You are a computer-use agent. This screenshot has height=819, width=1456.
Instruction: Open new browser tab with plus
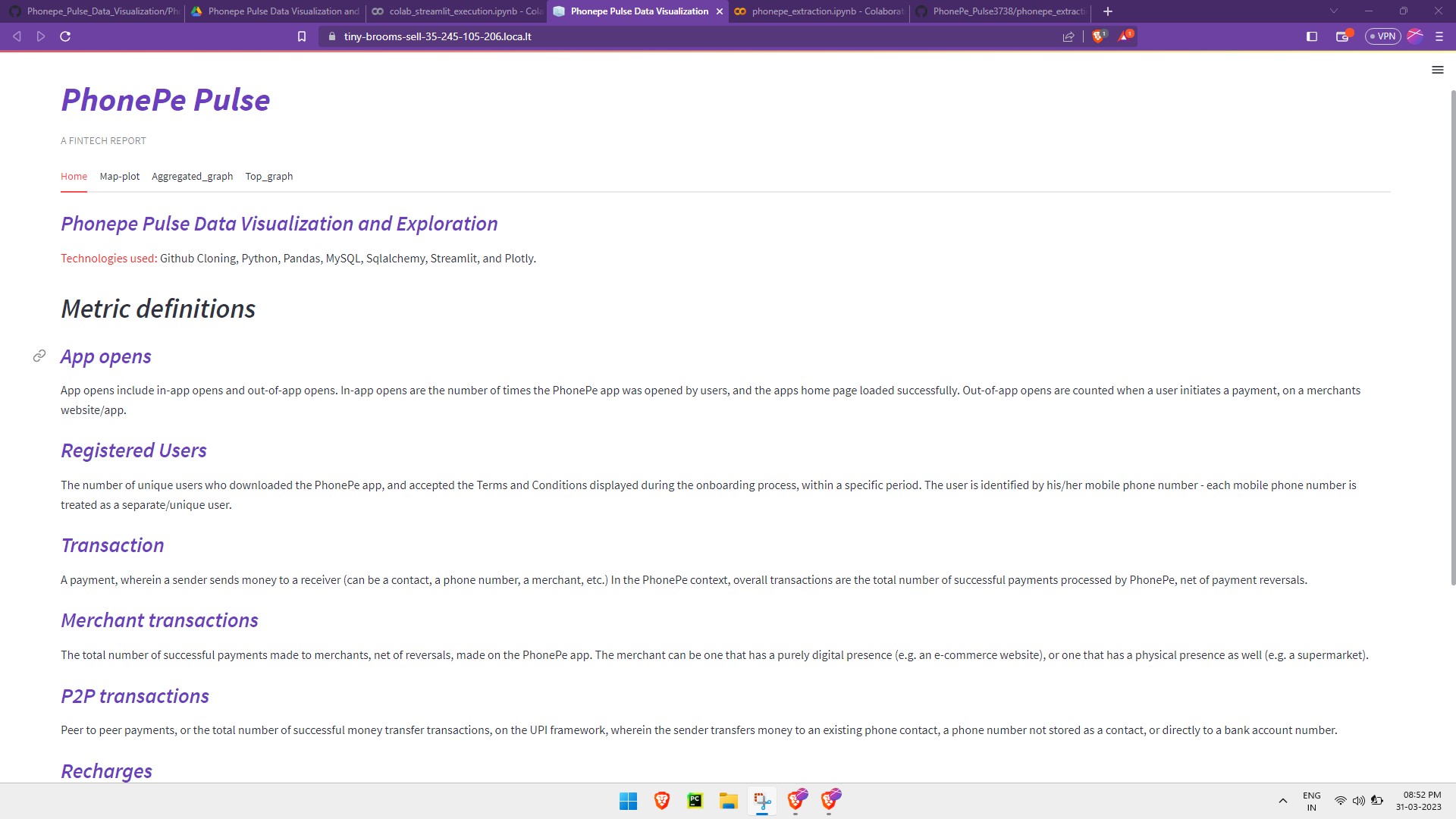[1108, 11]
